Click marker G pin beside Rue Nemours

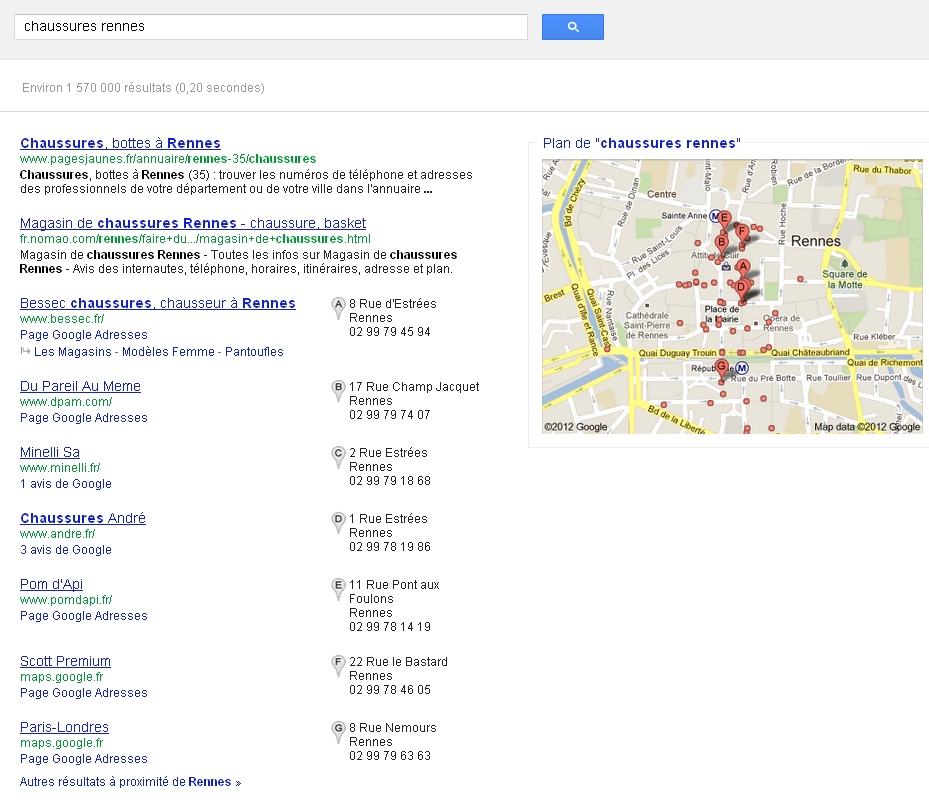[338, 732]
